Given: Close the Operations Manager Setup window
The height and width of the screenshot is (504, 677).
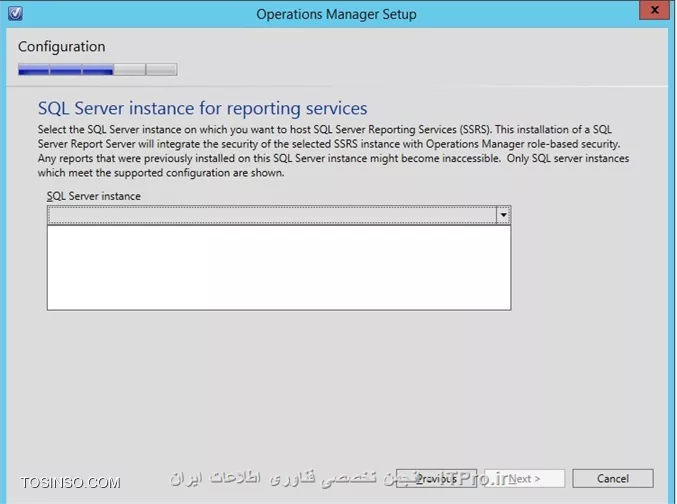Looking at the screenshot, I should pyautogui.click(x=654, y=10).
